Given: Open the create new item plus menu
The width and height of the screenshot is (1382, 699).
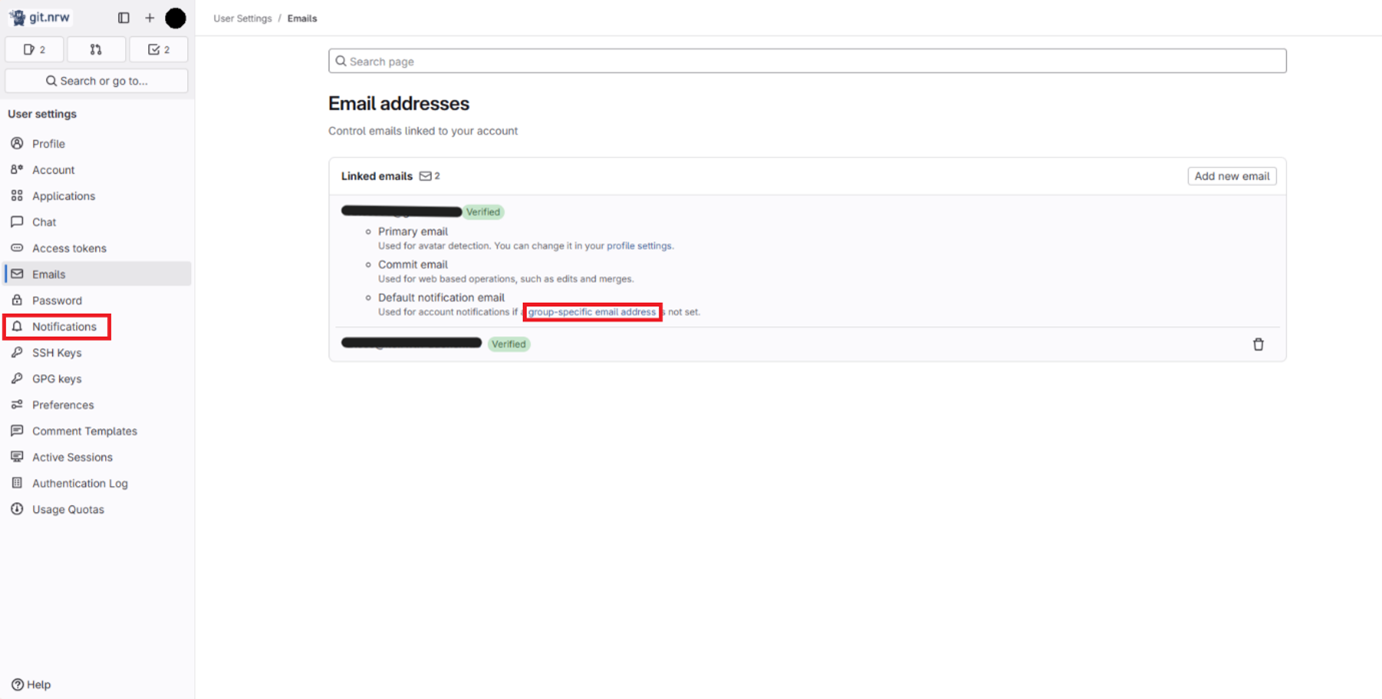Looking at the screenshot, I should coord(148,17).
